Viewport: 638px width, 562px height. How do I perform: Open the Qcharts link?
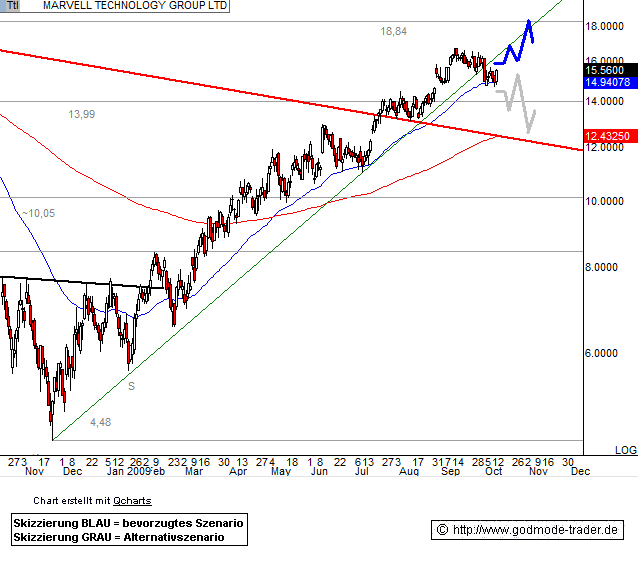tap(132, 501)
